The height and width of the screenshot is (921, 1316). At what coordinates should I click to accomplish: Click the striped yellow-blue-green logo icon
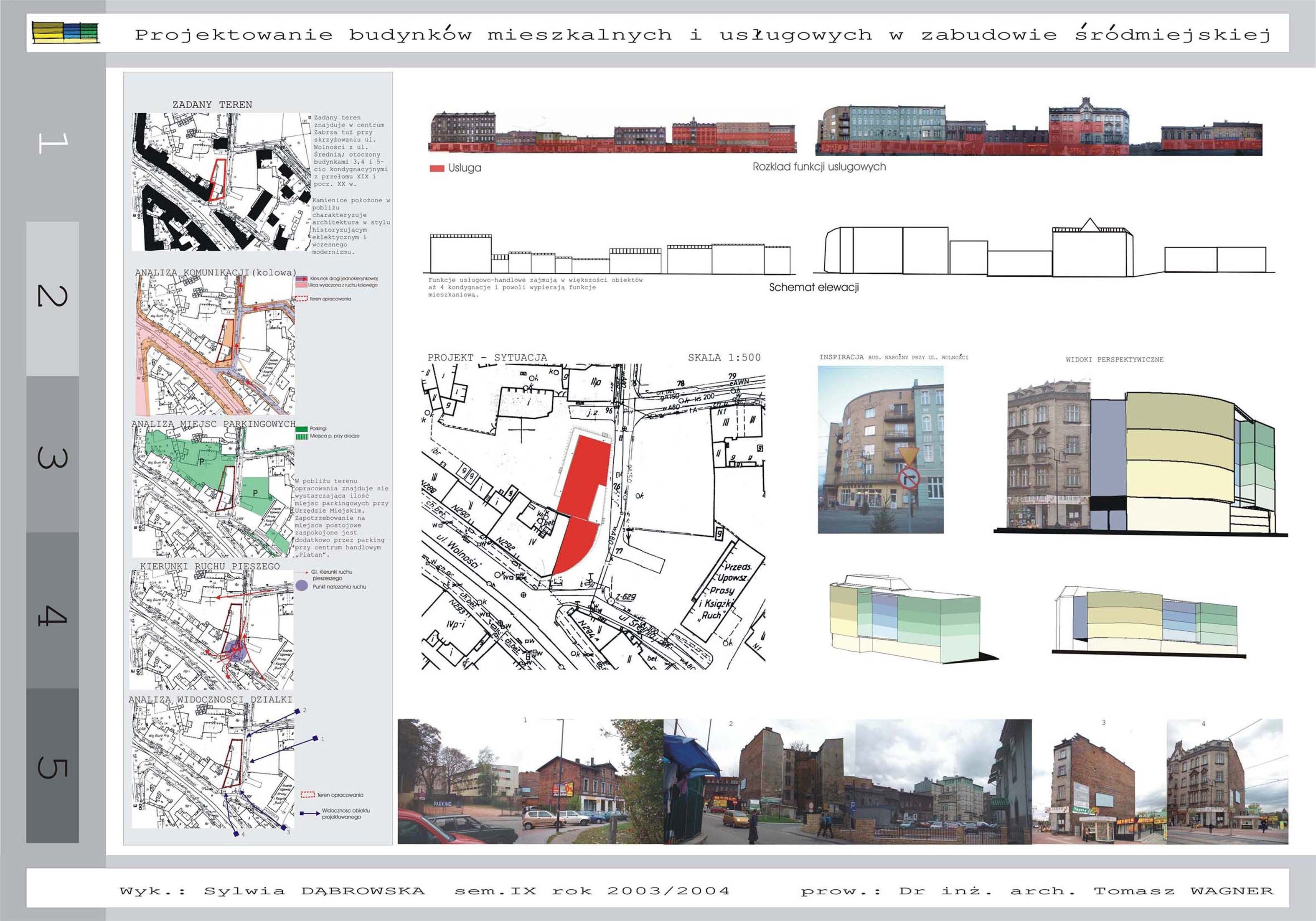coord(65,33)
